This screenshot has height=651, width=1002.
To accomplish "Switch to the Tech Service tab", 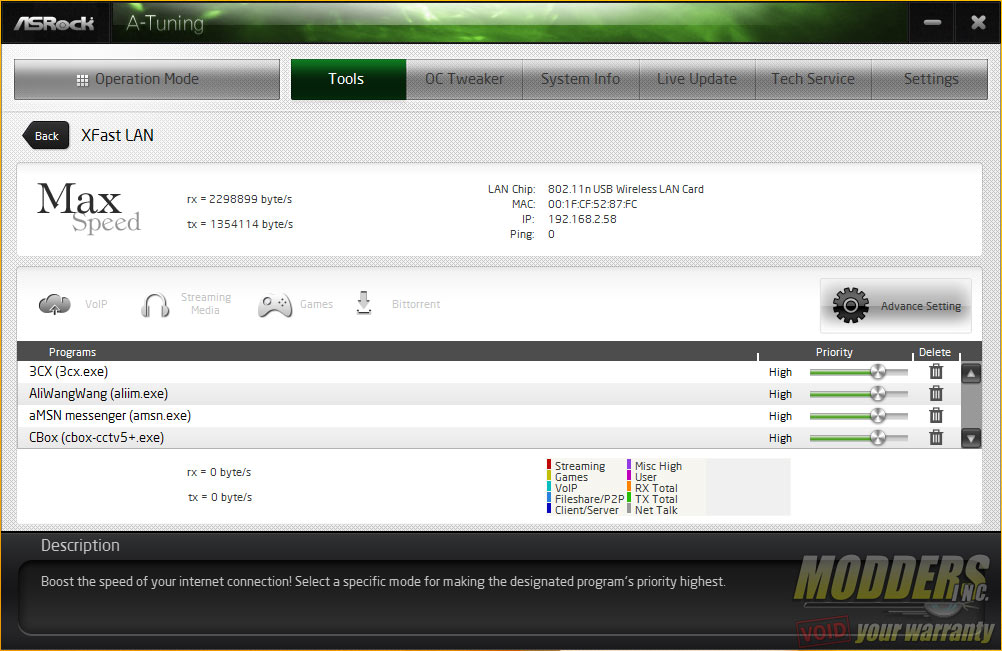I will (x=813, y=79).
